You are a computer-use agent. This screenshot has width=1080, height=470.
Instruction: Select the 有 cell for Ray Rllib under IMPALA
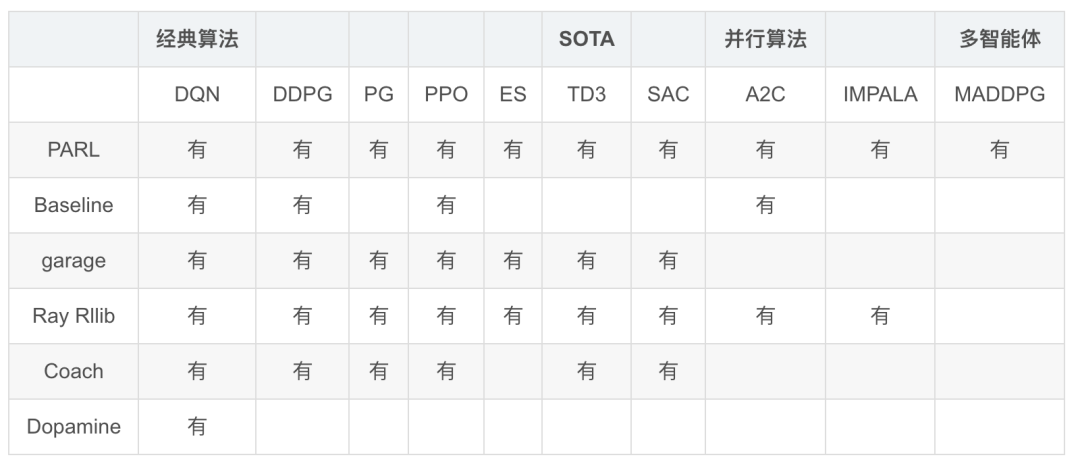click(x=880, y=316)
